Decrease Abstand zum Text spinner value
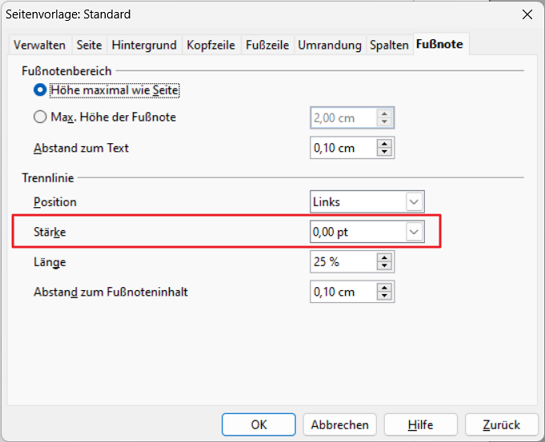 pyautogui.click(x=384, y=152)
